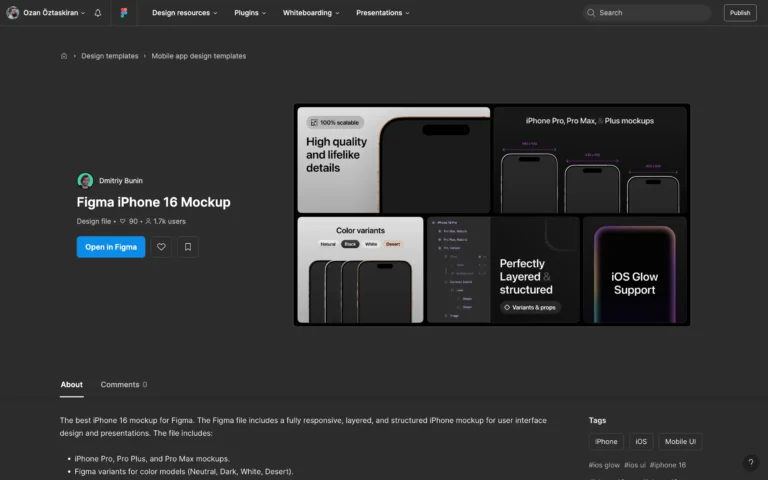Expand the Ozan Öztaskiran account menu
Screen dimensions: 768x480
(54, 13)
